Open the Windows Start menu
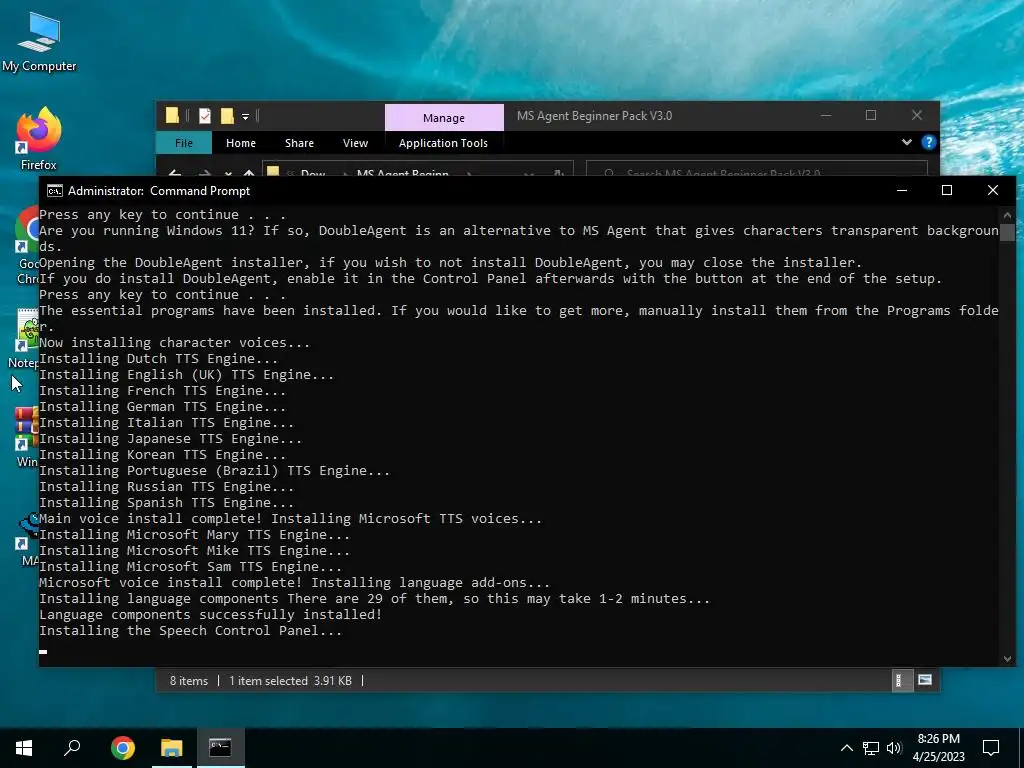 tap(24, 748)
